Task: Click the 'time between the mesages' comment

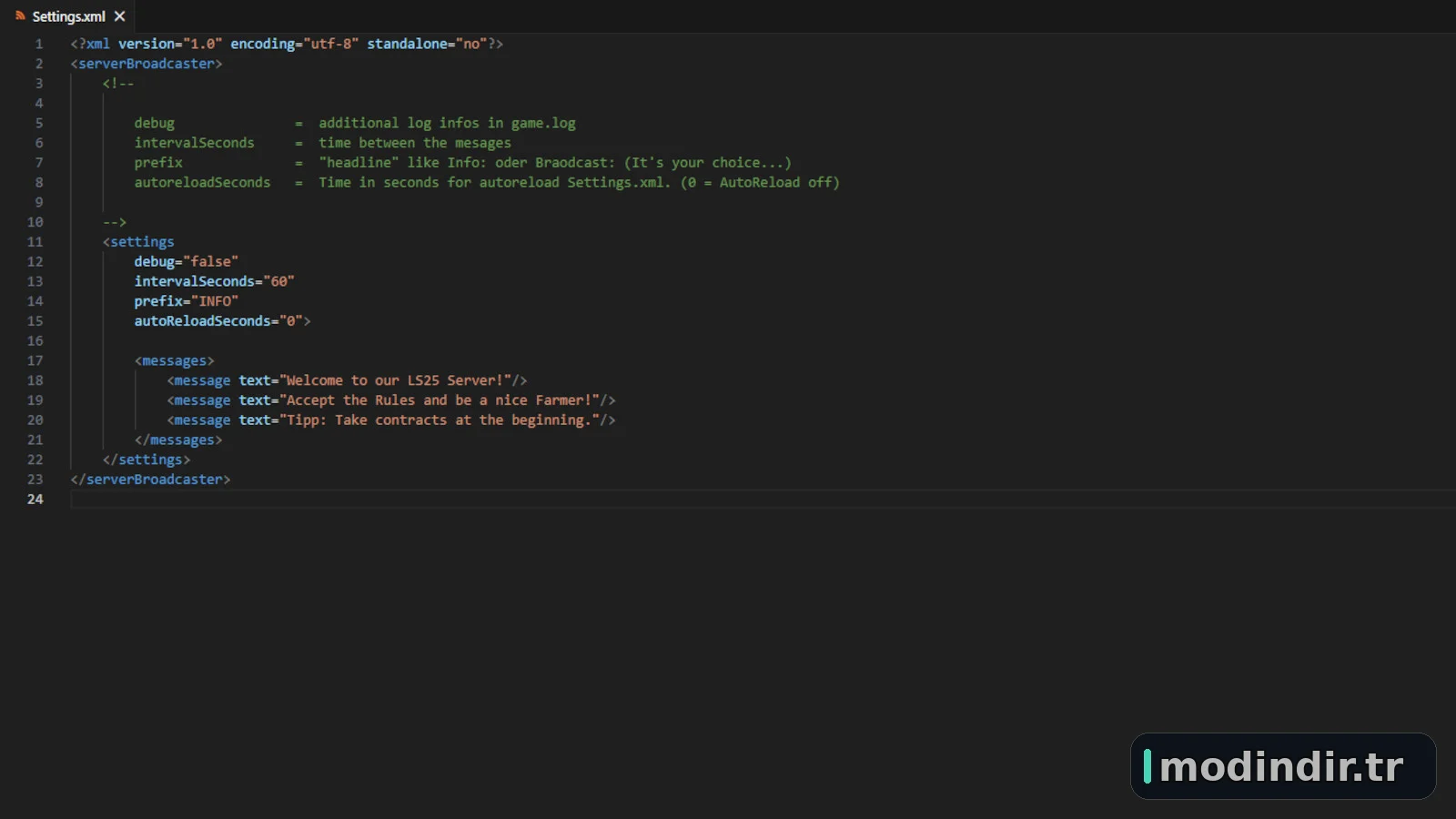Action: [415, 143]
